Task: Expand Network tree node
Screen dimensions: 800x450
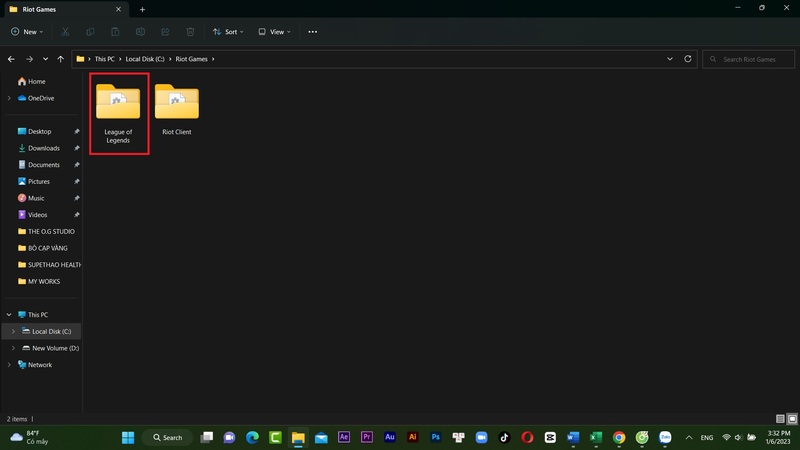Action: tap(9, 365)
